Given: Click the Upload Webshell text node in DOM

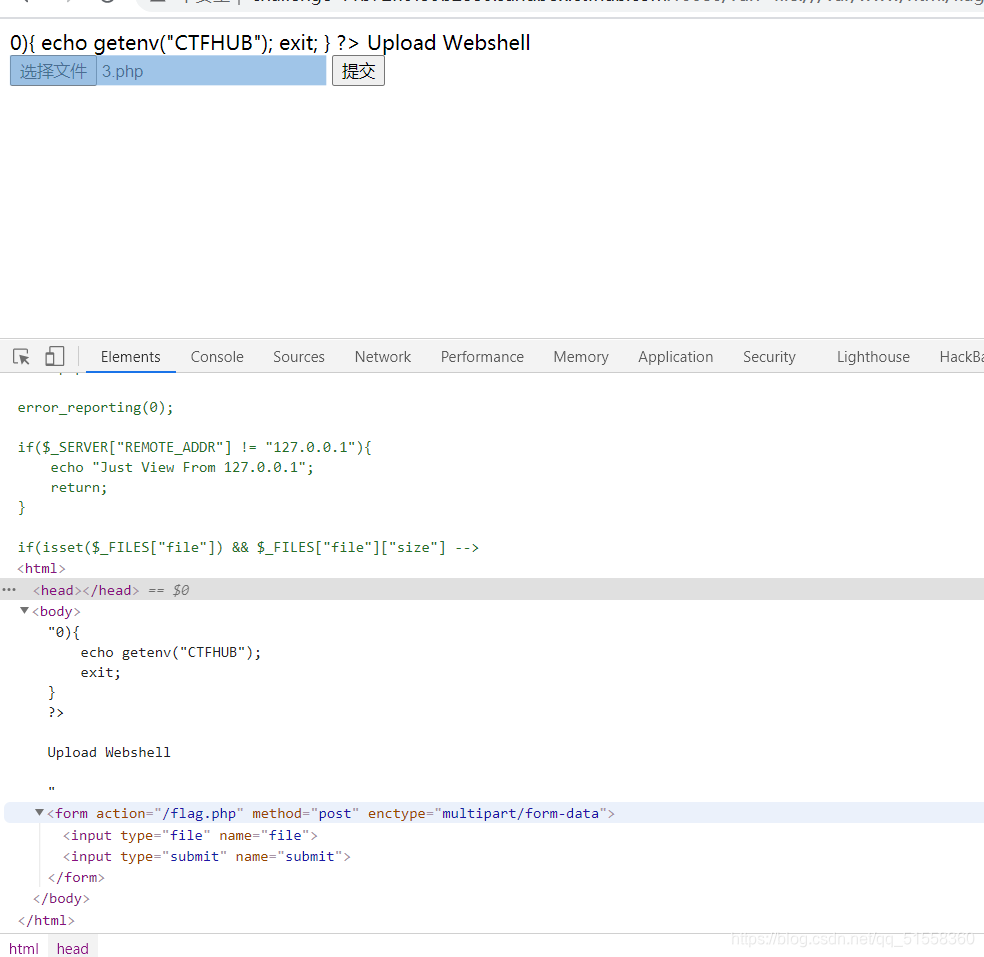Looking at the screenshot, I should (x=109, y=752).
